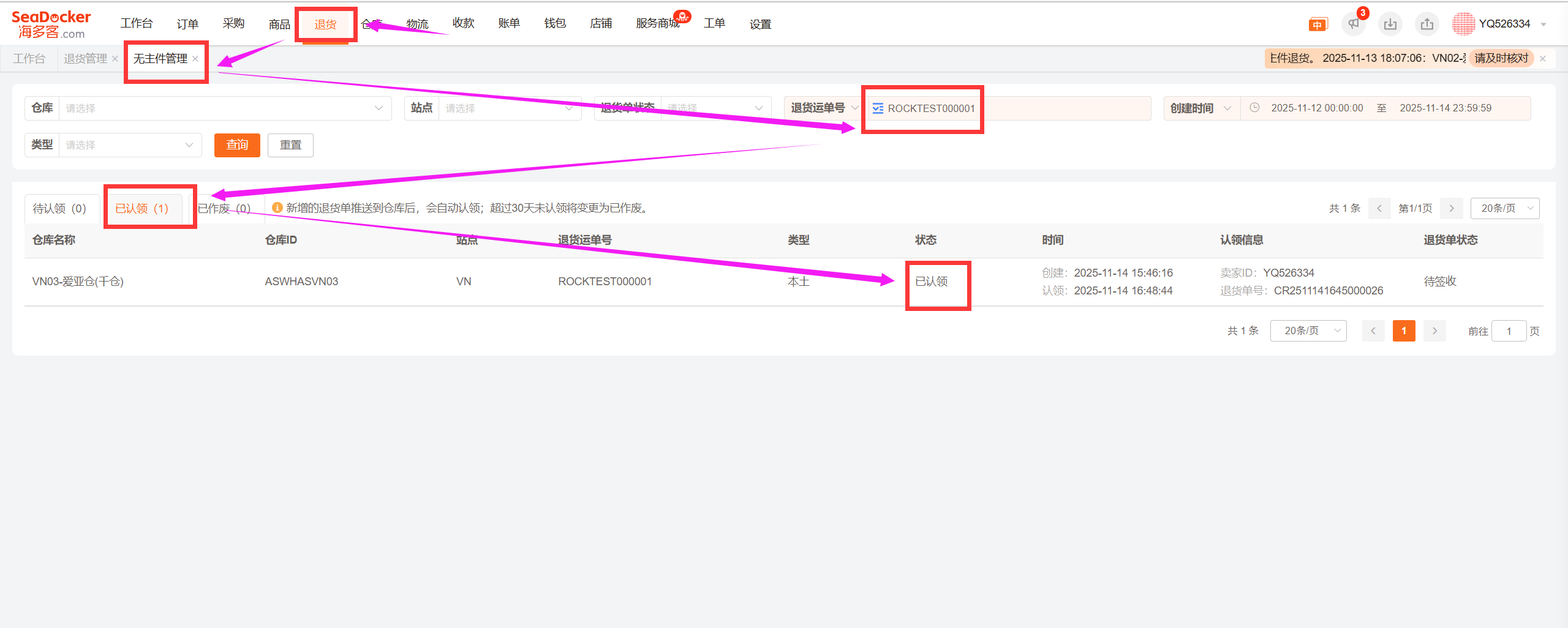This screenshot has height=628, width=1568.
Task: Click the orange 查询 button
Action: (x=237, y=145)
